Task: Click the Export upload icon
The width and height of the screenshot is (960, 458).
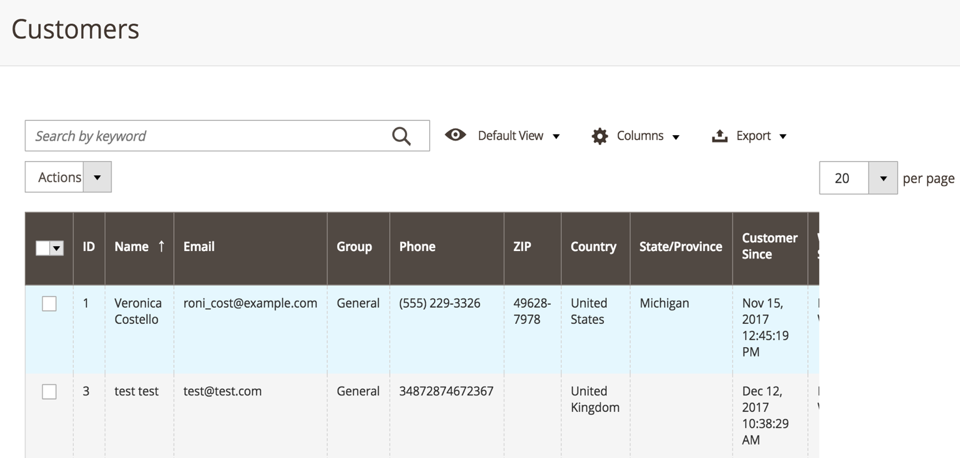Action: tap(719, 136)
